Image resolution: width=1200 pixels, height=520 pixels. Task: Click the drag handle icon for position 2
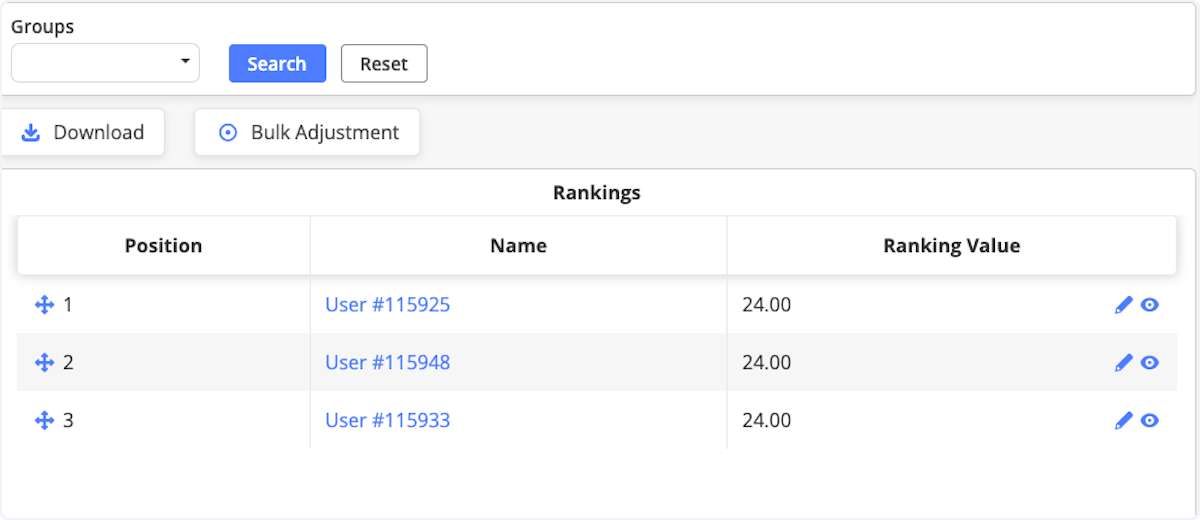tap(44, 363)
